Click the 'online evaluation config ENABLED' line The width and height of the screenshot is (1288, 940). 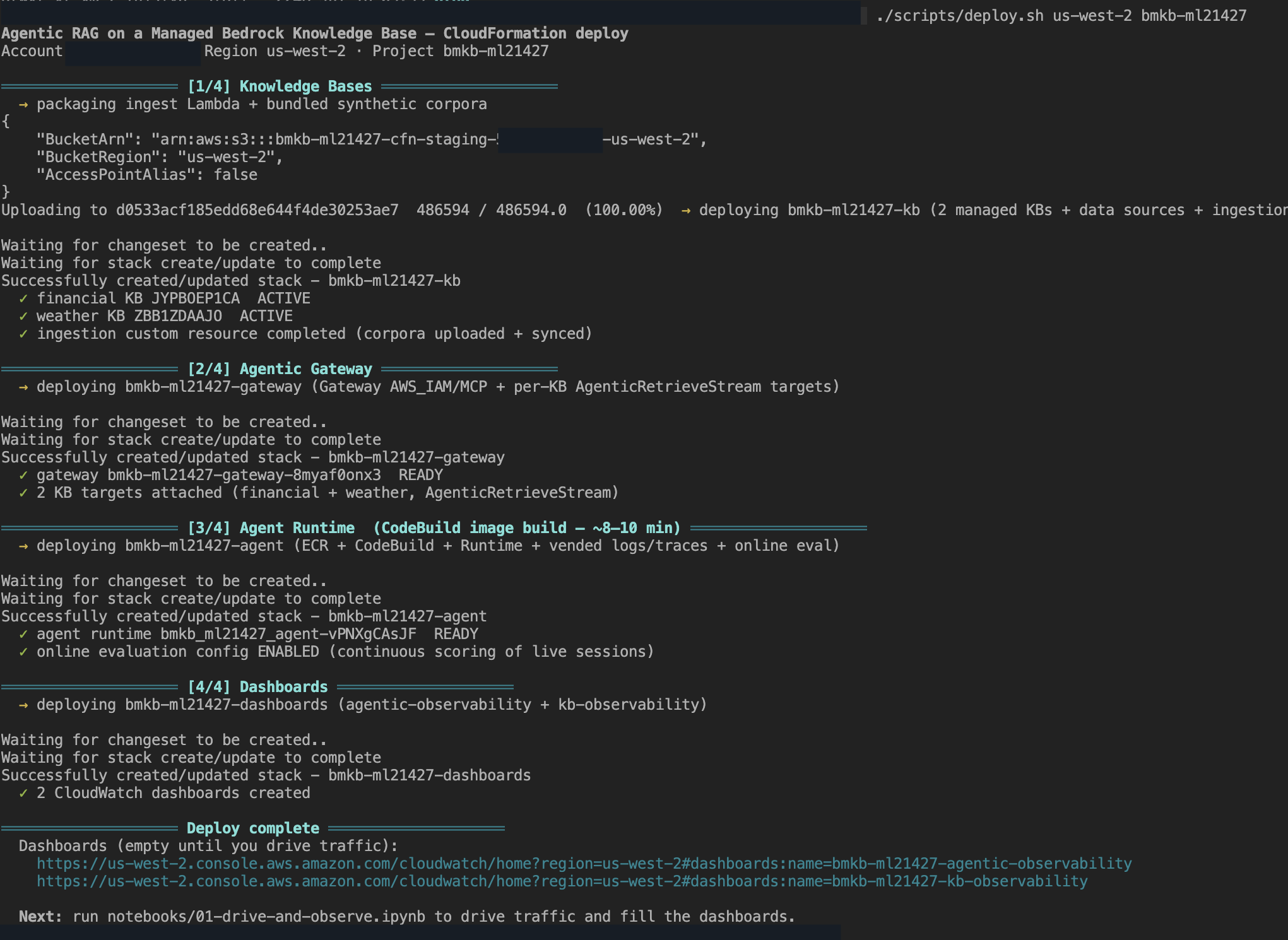tap(336, 652)
